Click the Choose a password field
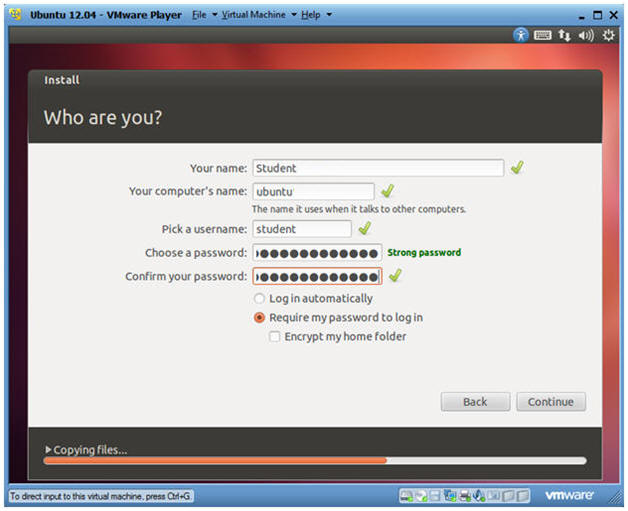The height and width of the screenshot is (511, 628). (317, 253)
